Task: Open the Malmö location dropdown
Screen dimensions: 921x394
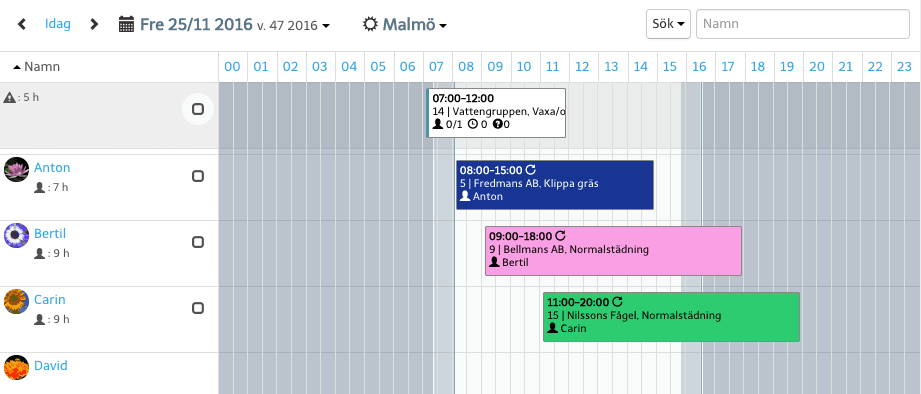Action: [x=405, y=25]
